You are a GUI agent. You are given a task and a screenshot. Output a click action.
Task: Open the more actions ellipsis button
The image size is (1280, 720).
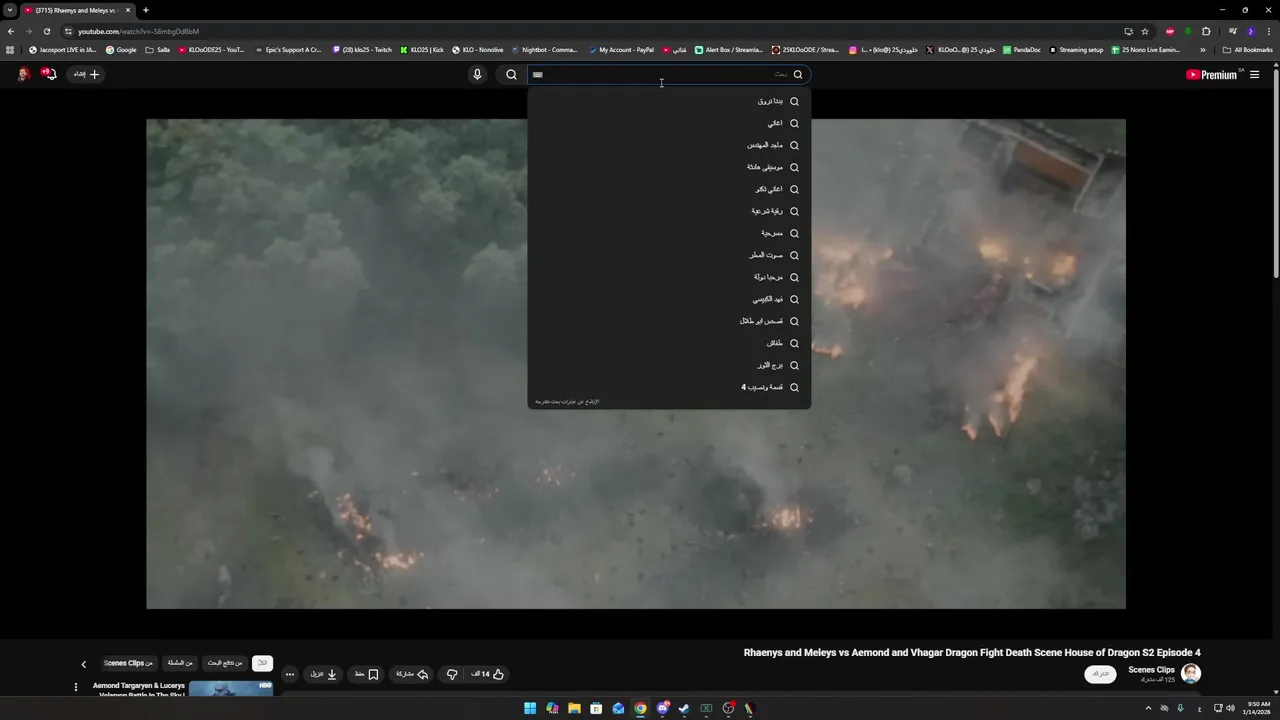pyautogui.click(x=290, y=674)
